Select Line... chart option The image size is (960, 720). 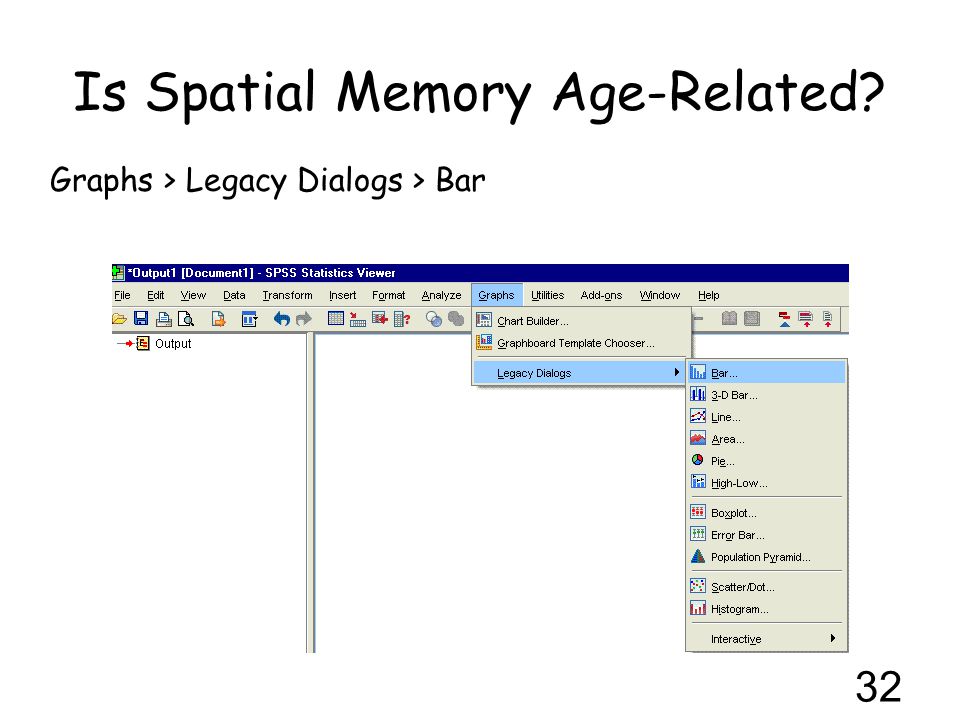[767, 417]
